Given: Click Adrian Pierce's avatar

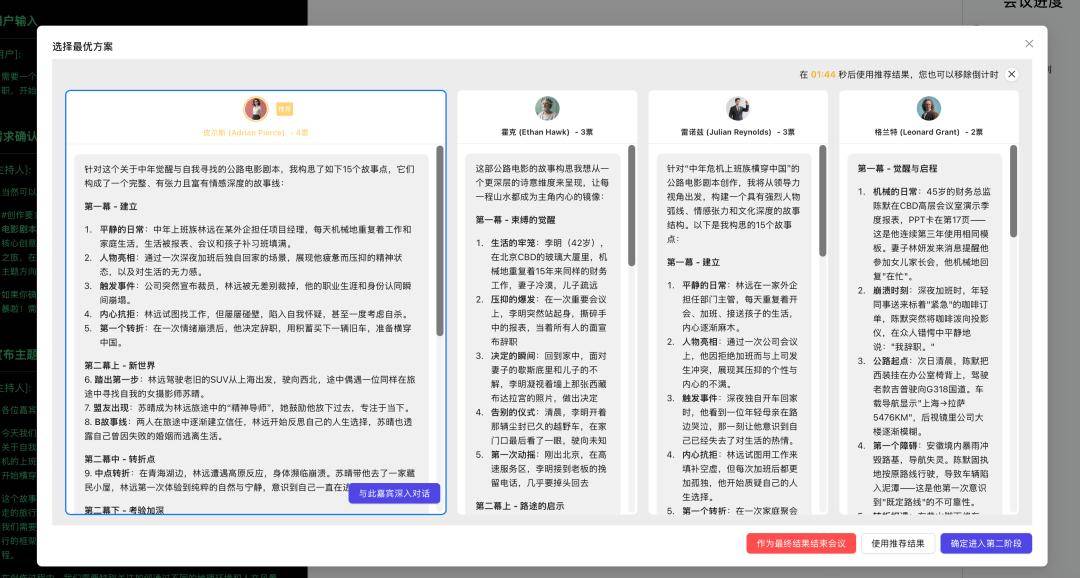Looking at the screenshot, I should (x=256, y=109).
